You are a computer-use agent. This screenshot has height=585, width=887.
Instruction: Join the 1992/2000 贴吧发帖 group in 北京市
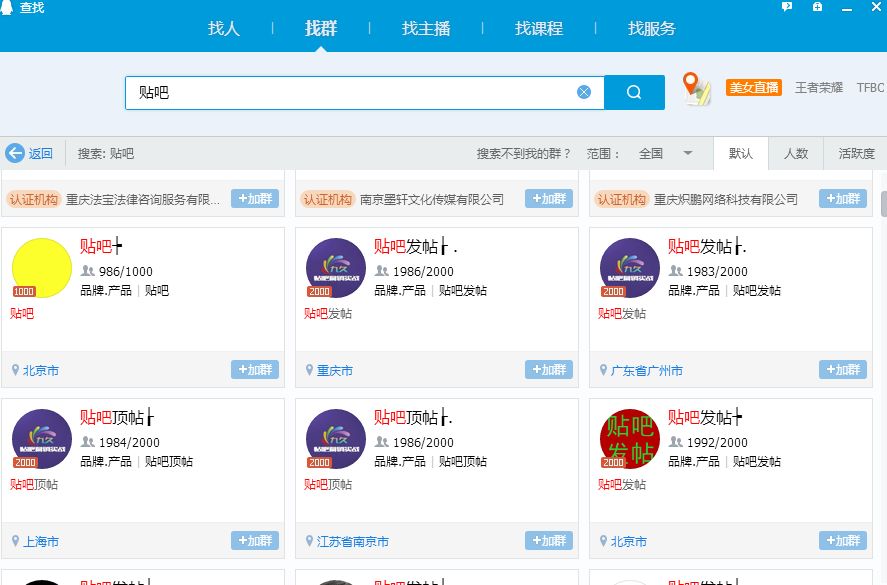click(843, 540)
